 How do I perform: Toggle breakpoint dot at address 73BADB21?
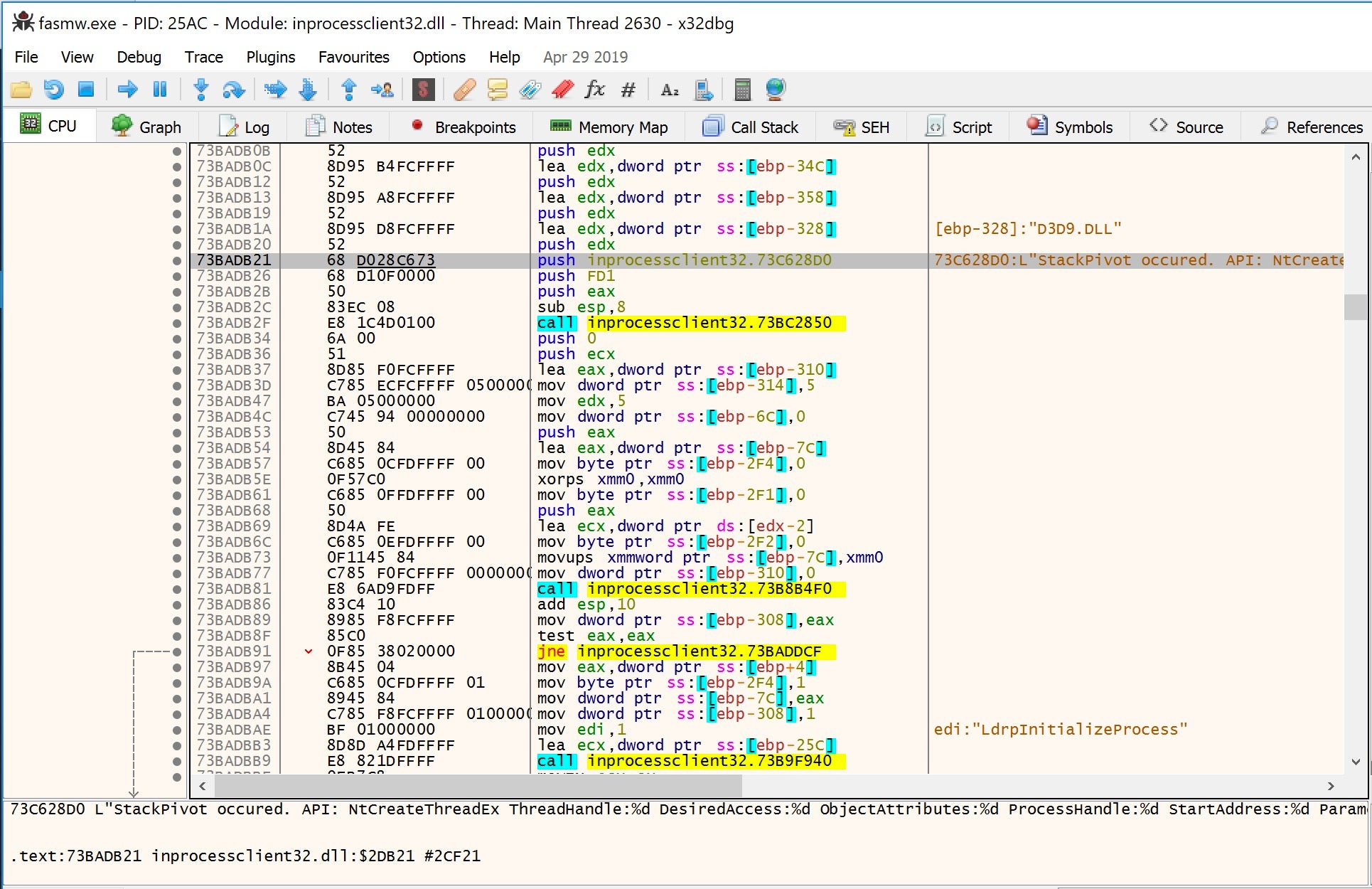tap(177, 260)
